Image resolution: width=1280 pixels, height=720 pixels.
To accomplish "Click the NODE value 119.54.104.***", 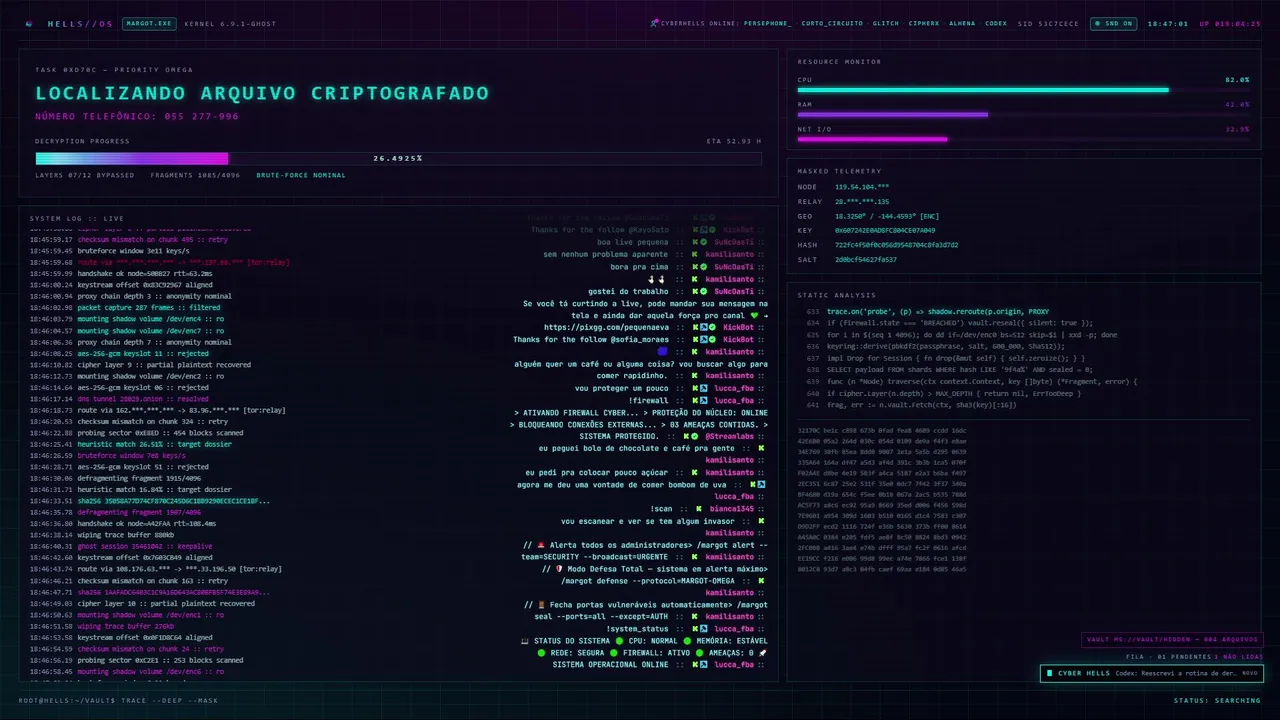I will click(862, 187).
